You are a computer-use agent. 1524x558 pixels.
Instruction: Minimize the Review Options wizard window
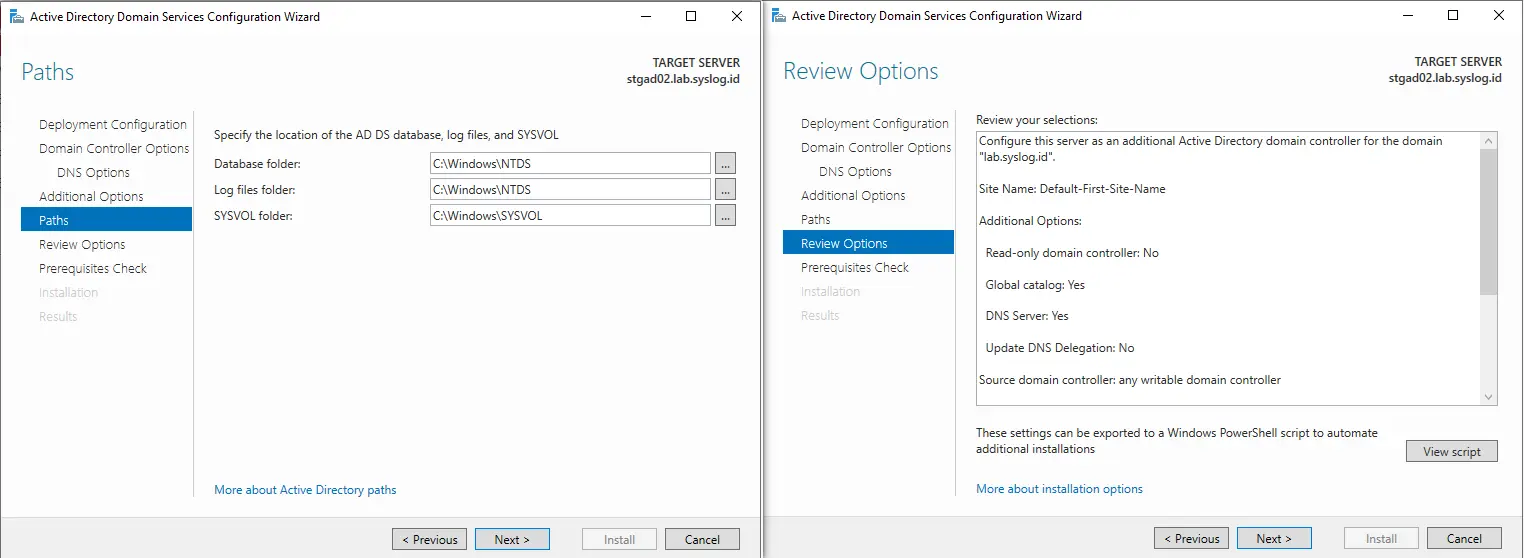[x=1407, y=16]
